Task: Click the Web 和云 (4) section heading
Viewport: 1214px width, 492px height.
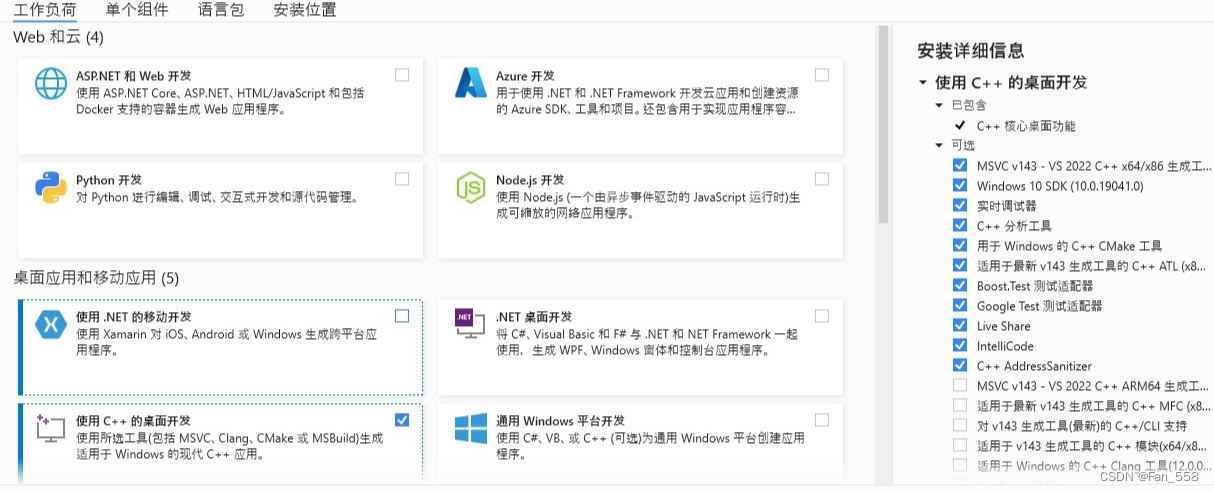Action: click(59, 37)
